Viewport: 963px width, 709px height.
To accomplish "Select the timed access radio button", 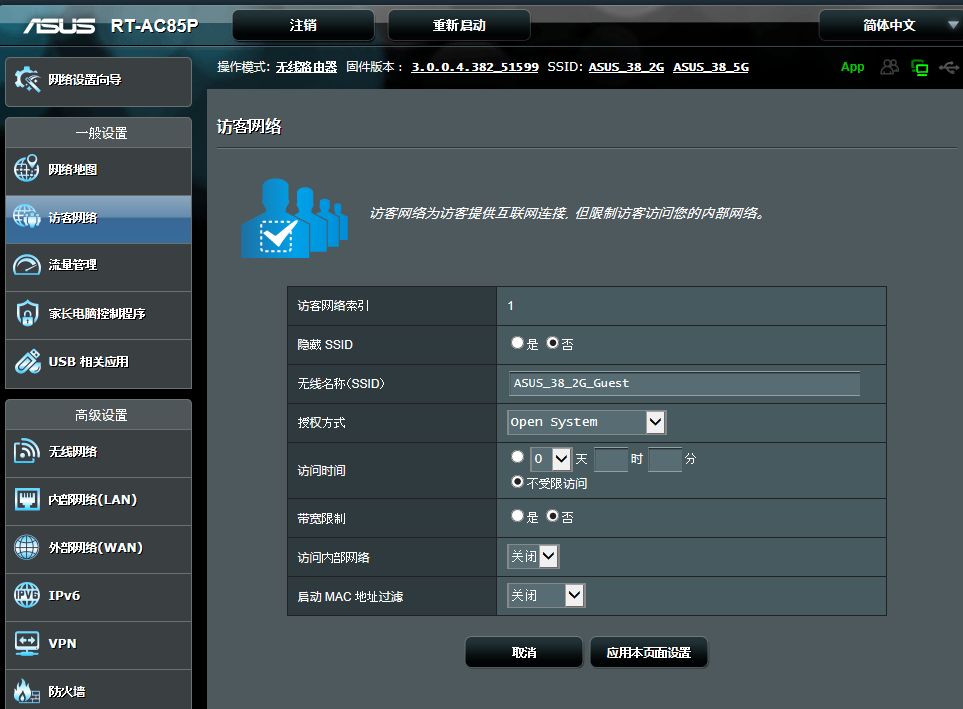I will pyautogui.click(x=517, y=456).
